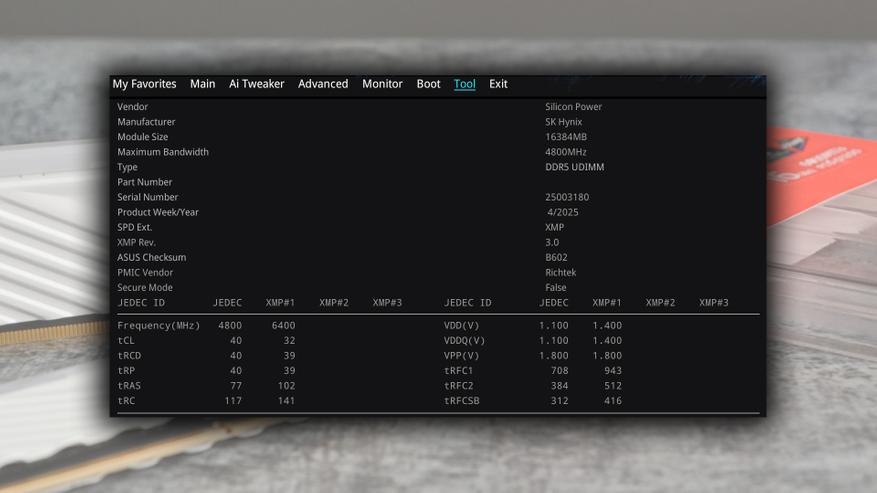Click the XMP#1 frequency value 6400
The width and height of the screenshot is (877, 493).
283,326
